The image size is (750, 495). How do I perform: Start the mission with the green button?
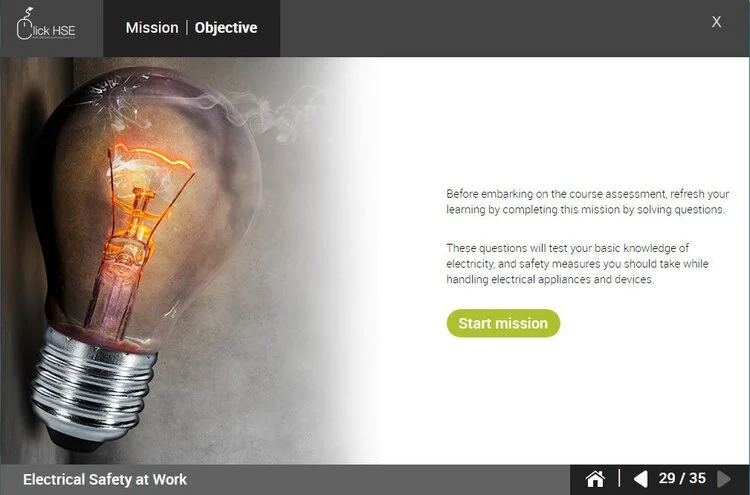coord(503,323)
